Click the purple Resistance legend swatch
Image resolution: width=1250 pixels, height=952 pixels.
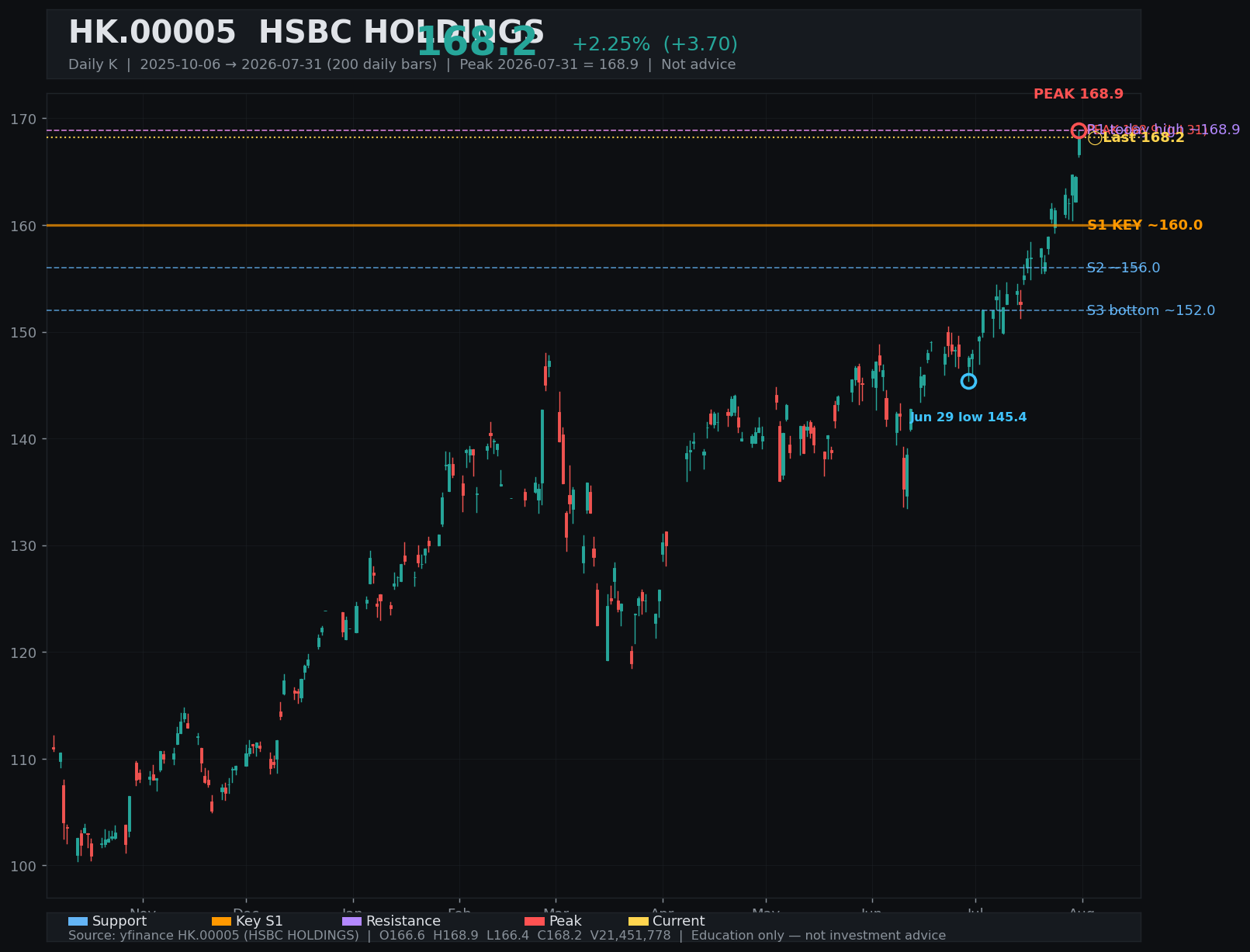pos(351,922)
